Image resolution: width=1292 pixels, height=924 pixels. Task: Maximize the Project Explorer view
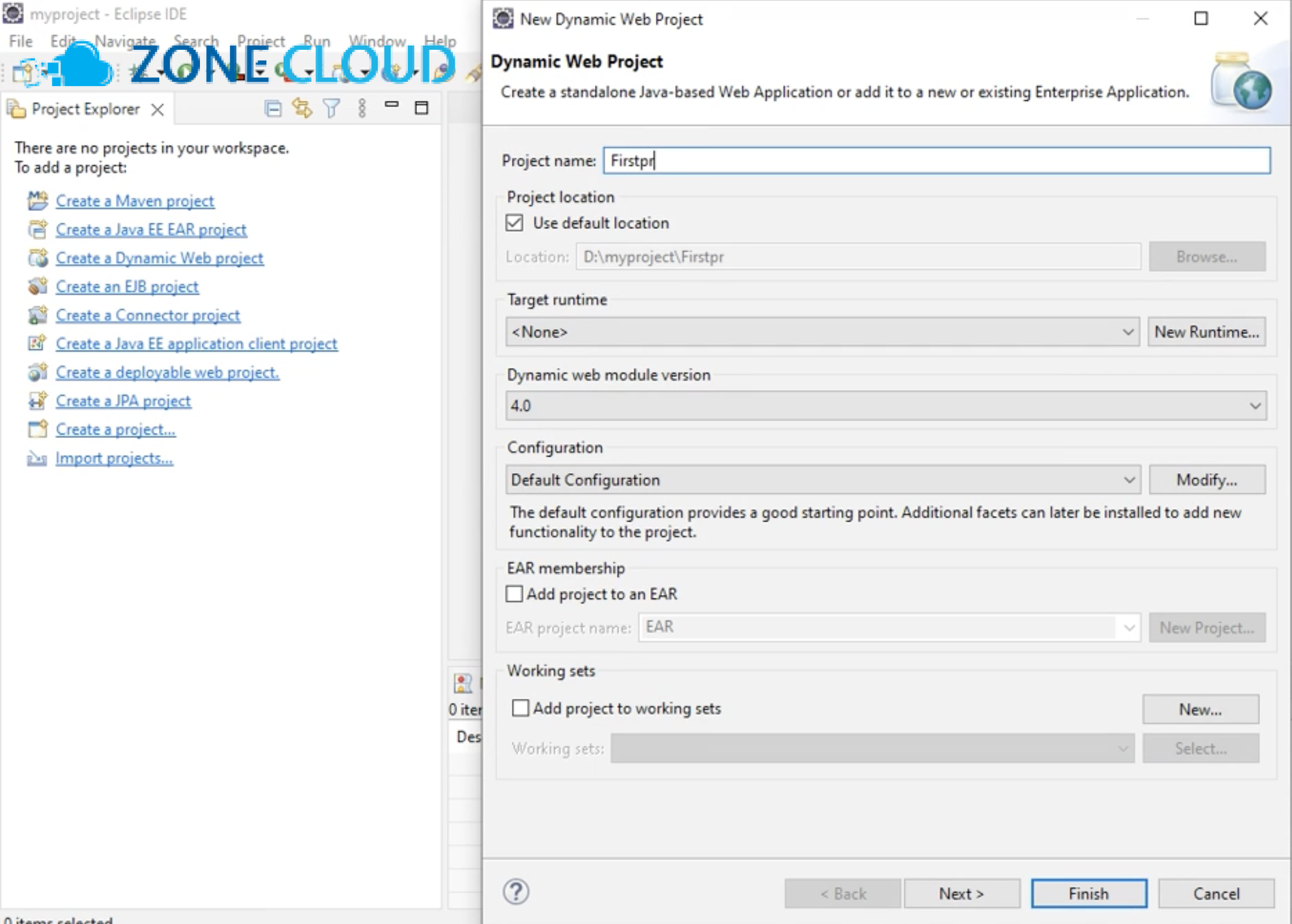pos(421,108)
